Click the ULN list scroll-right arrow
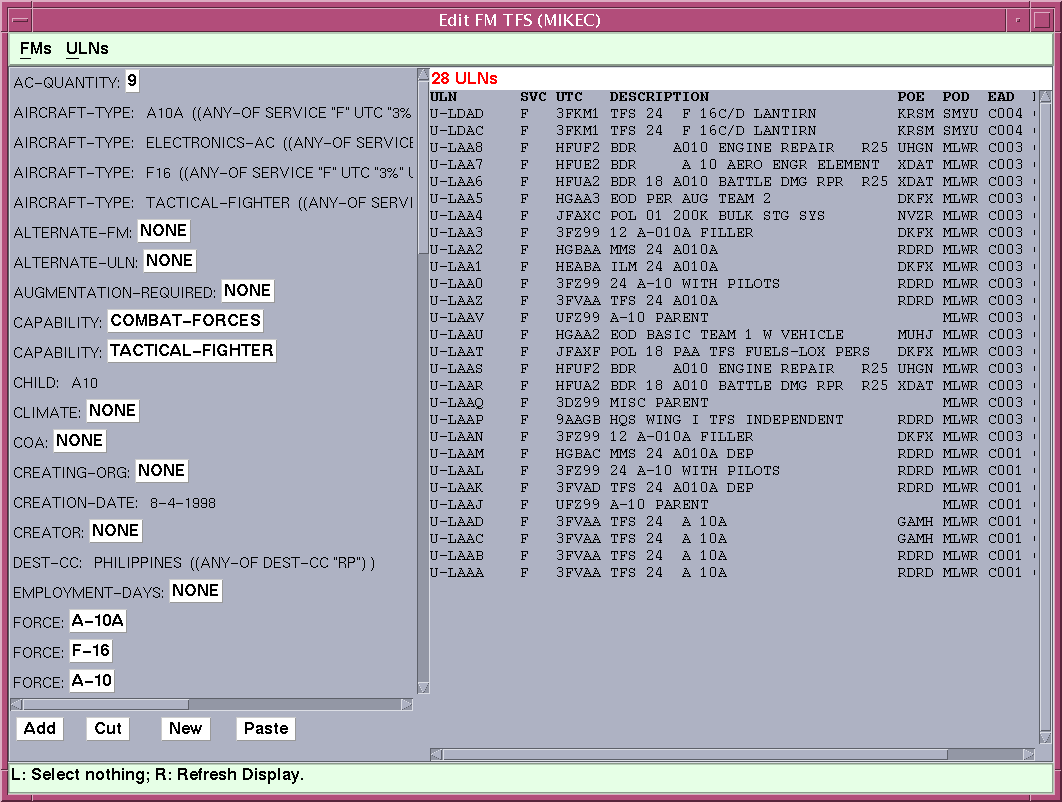 1028,754
